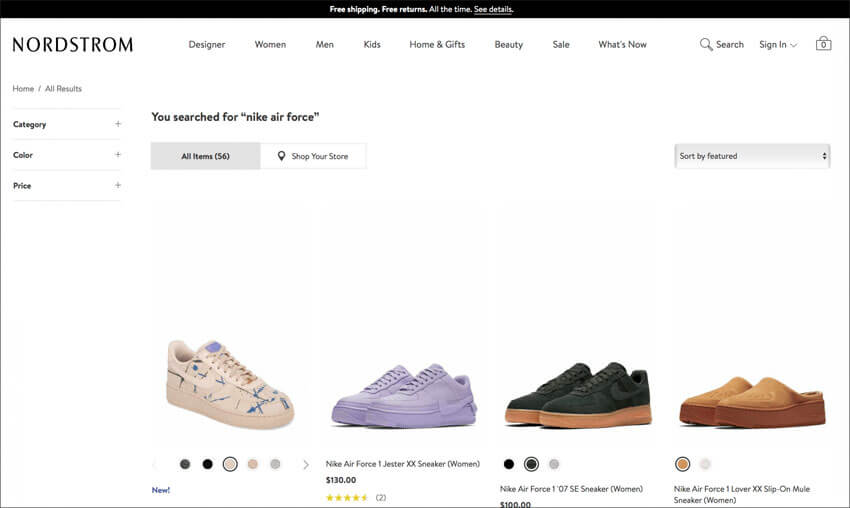Expand the Category filter

pos(67,124)
